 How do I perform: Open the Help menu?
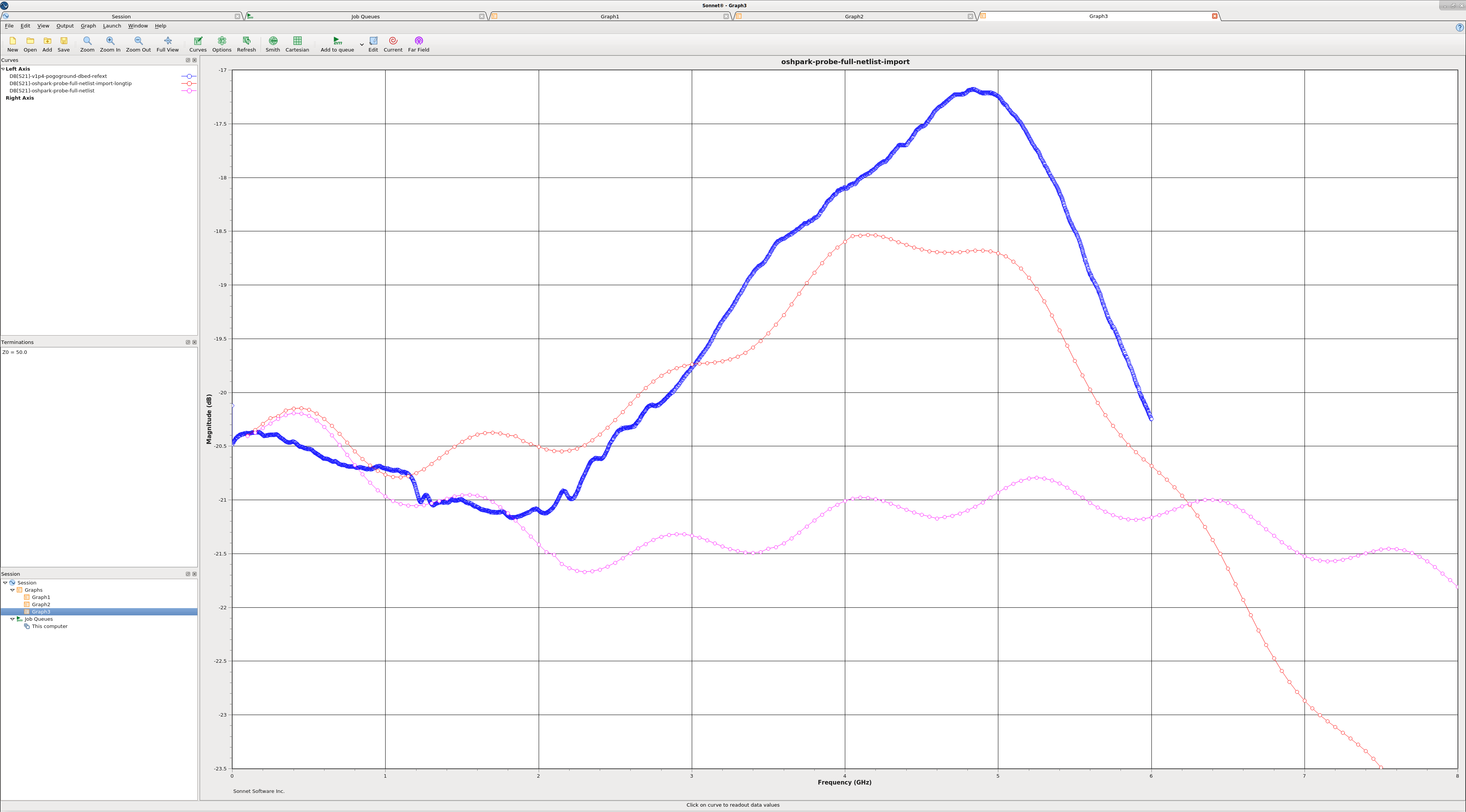pyautogui.click(x=160, y=26)
